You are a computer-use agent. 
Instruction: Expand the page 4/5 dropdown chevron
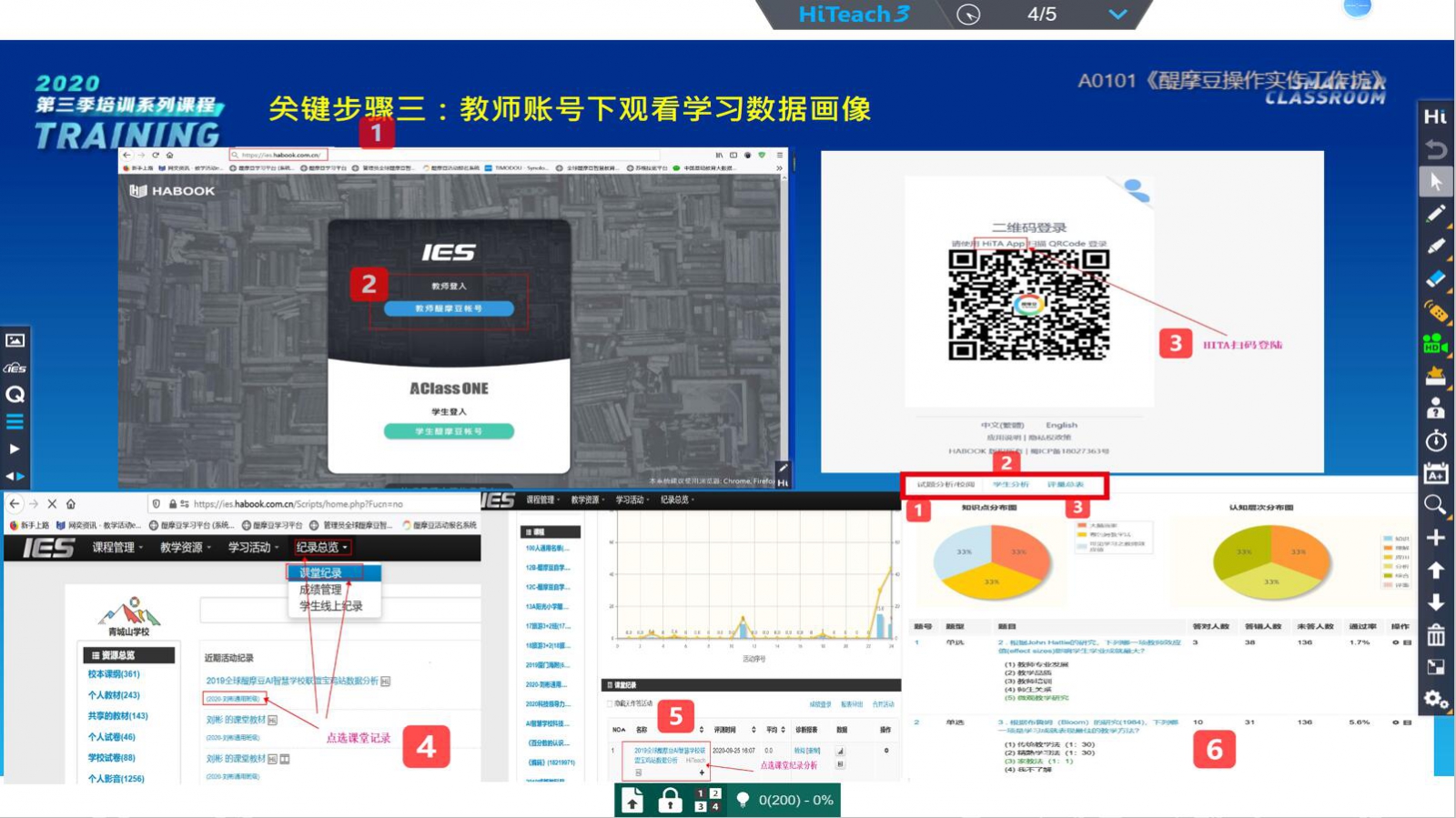point(1117,15)
